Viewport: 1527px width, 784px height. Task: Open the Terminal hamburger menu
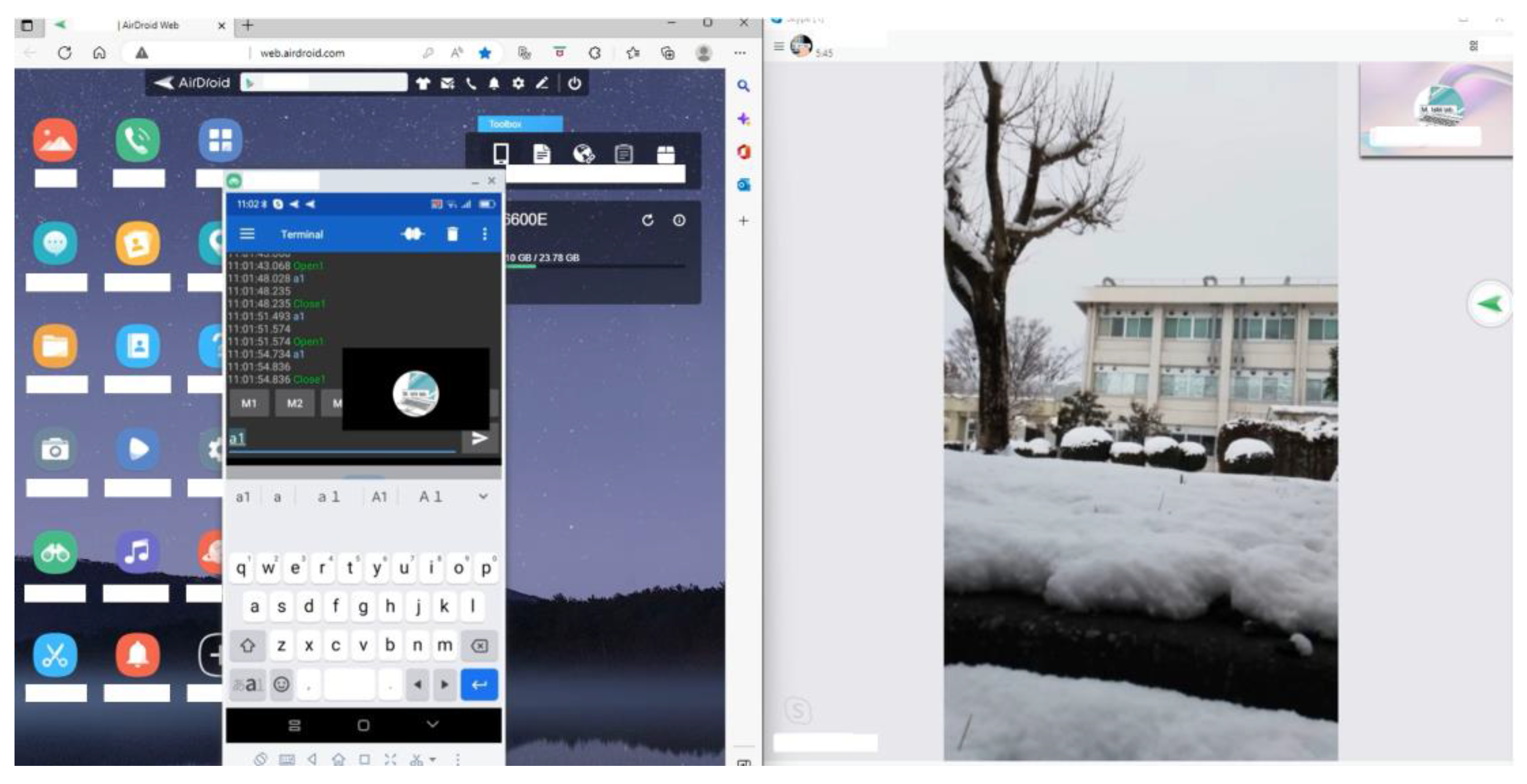247,234
